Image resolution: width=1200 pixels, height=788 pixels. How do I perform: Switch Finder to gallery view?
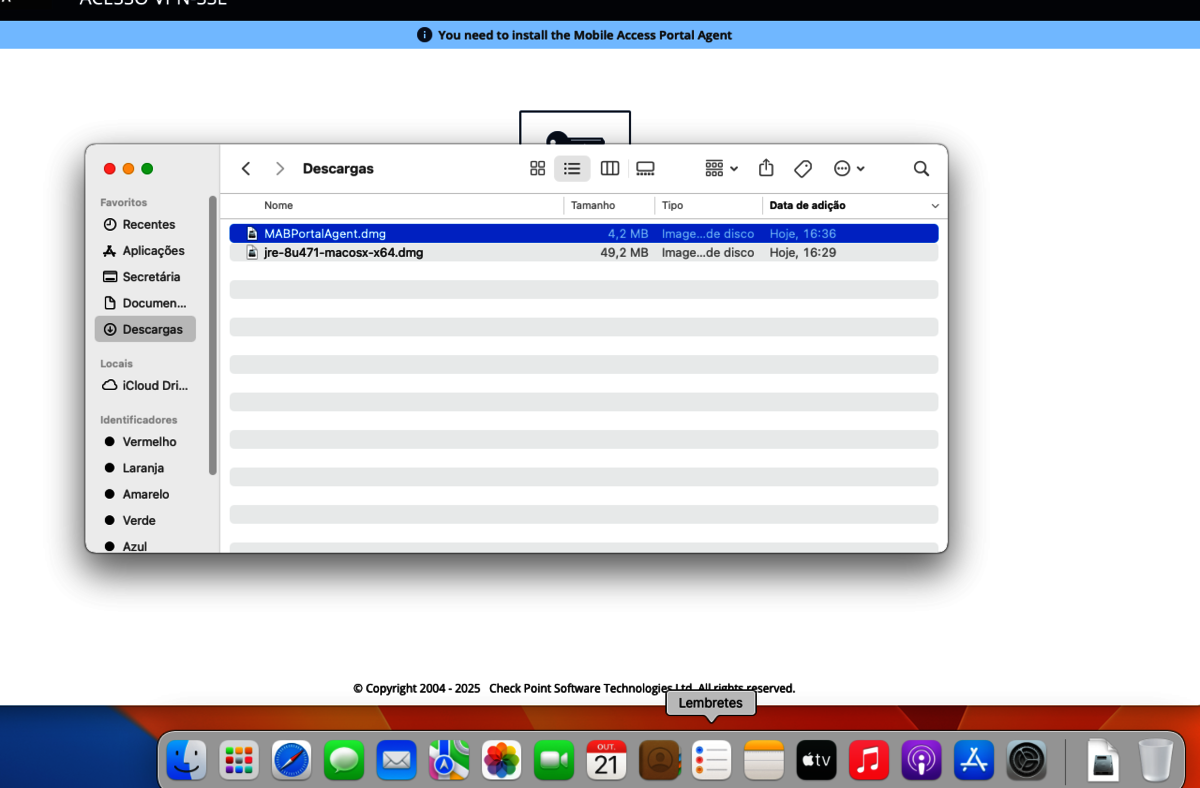pos(645,169)
